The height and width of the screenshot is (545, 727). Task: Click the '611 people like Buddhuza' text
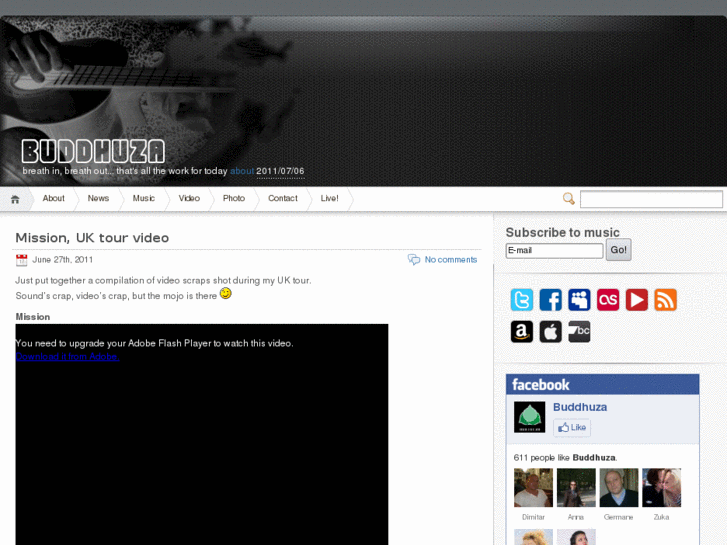coord(565,458)
